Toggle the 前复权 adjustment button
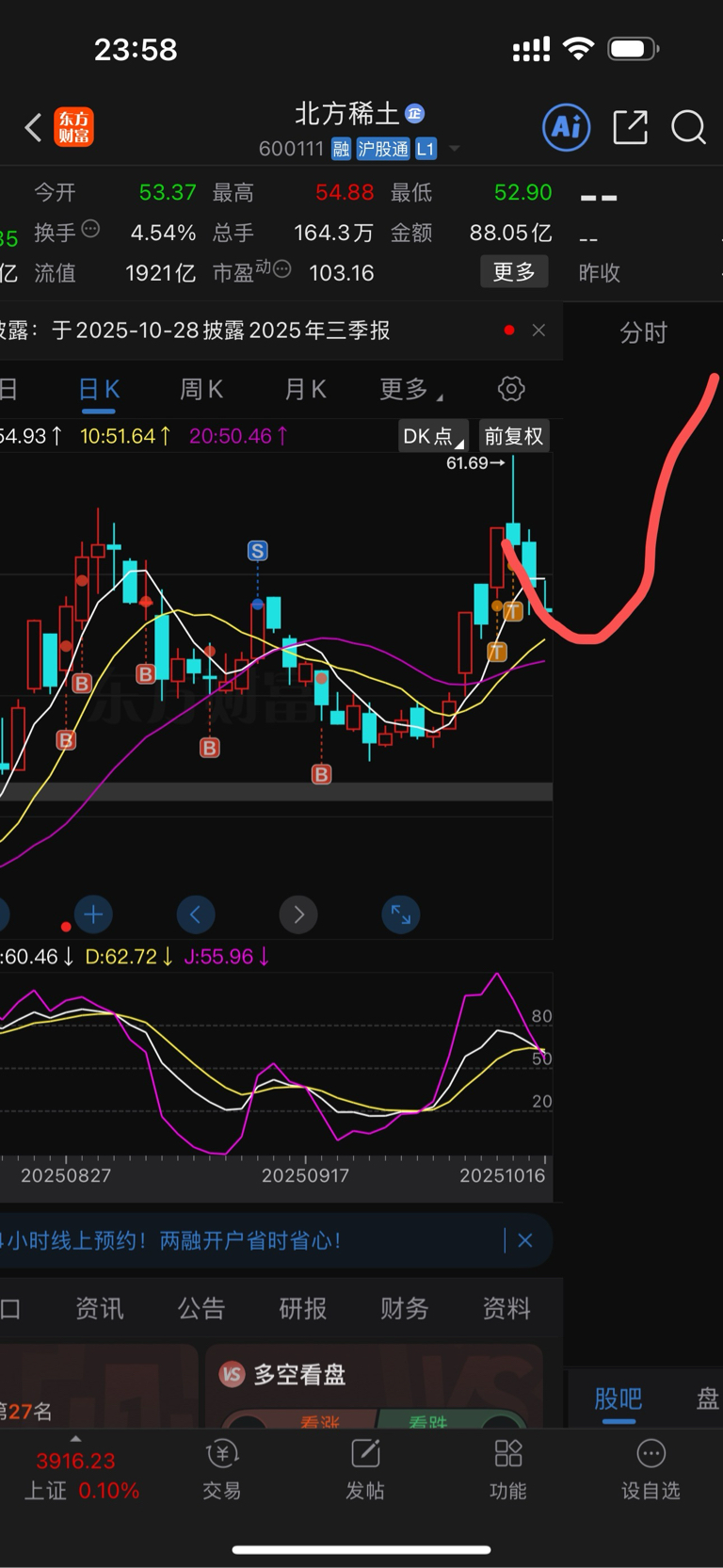The width and height of the screenshot is (723, 1568). (x=514, y=436)
